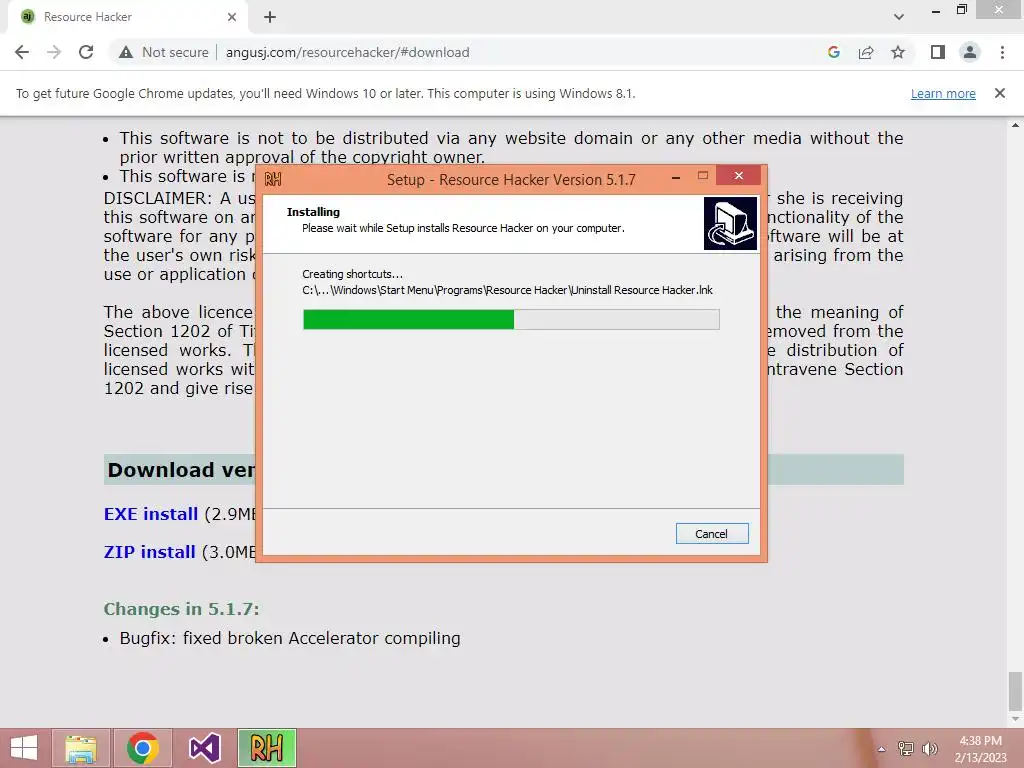The height and width of the screenshot is (768, 1024).
Task: Click the Google search icon in address bar
Action: click(x=833, y=52)
